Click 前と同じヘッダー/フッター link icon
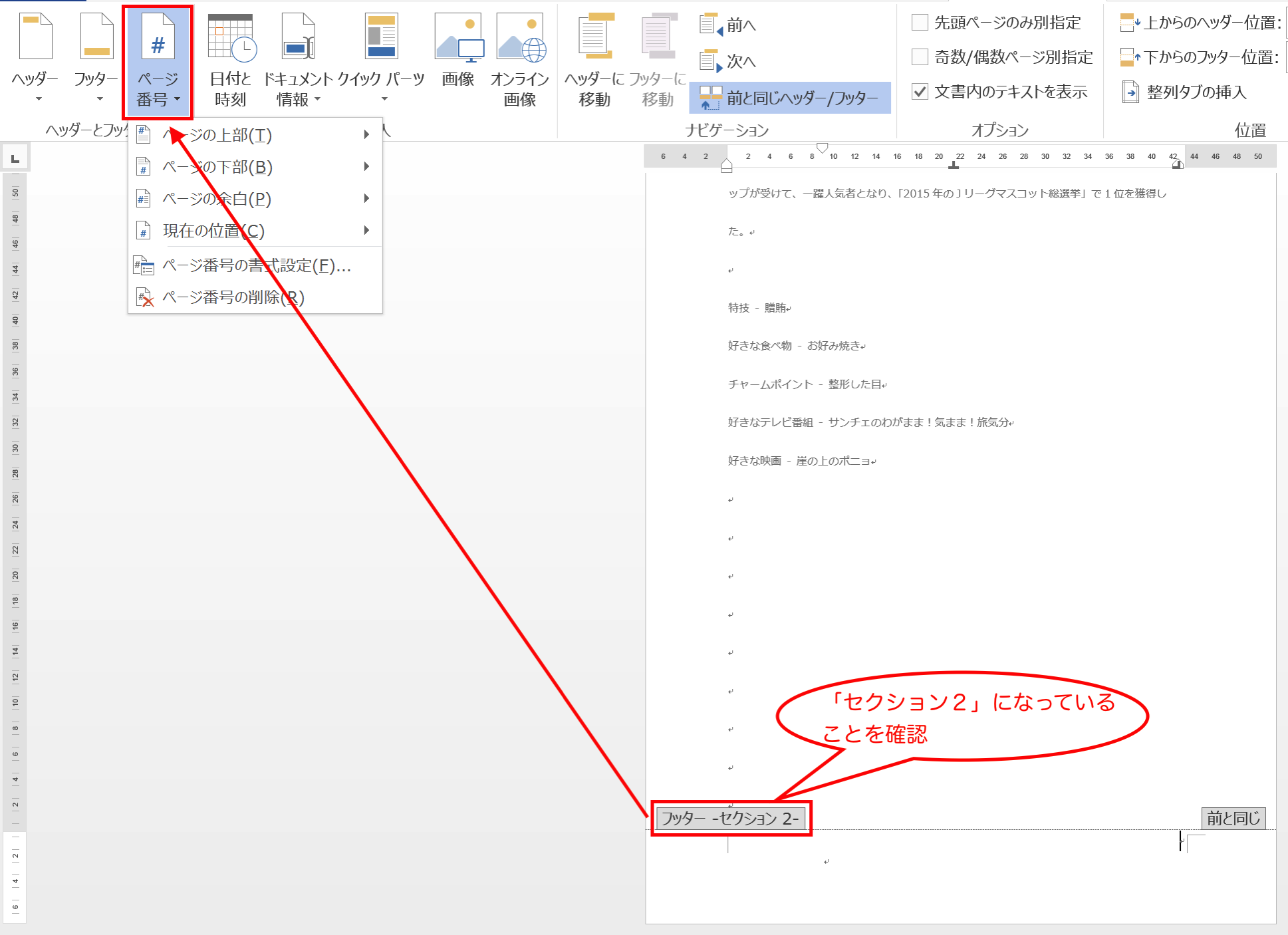This screenshot has height=935, width=1288. coord(711,98)
